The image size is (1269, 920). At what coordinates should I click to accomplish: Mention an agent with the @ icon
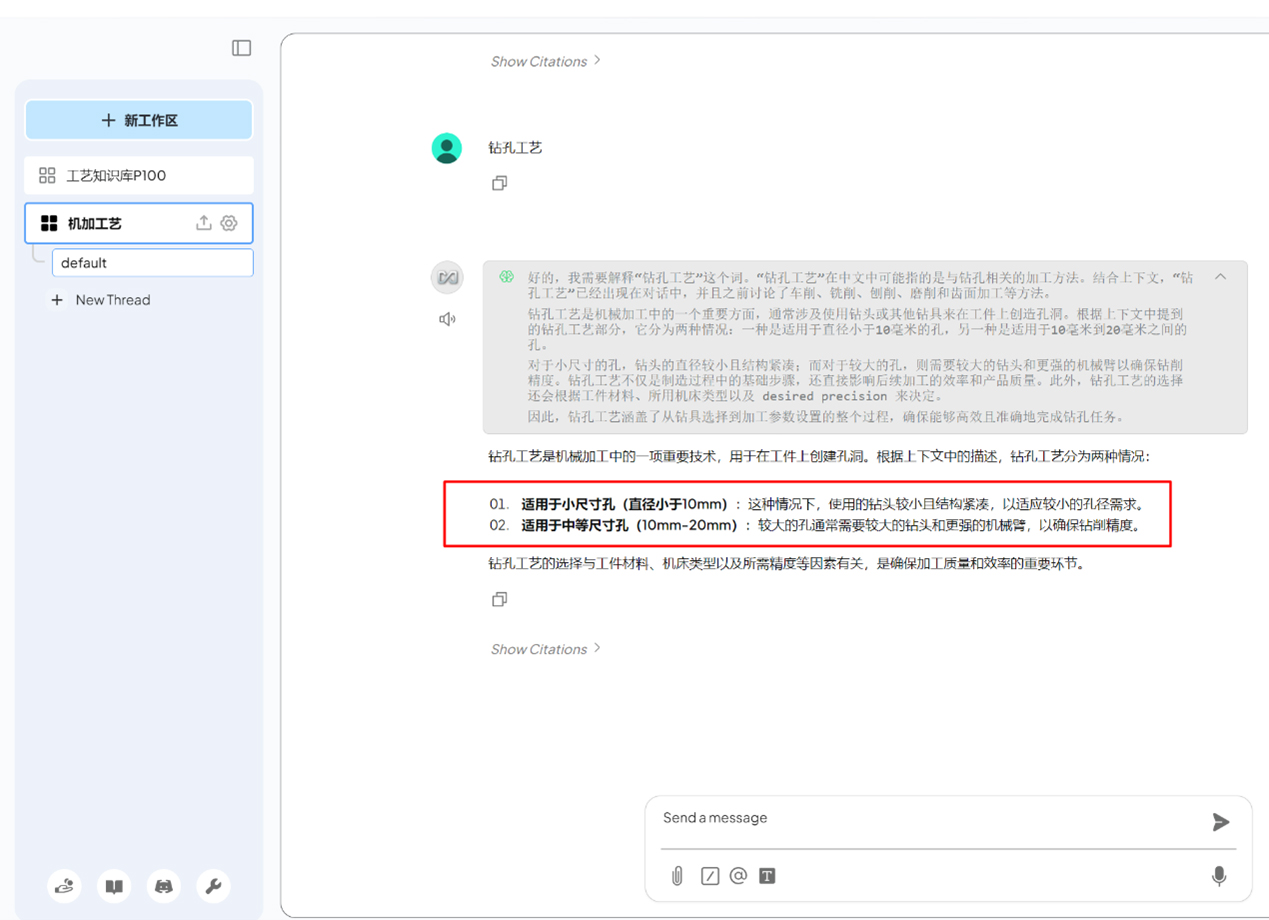(738, 876)
